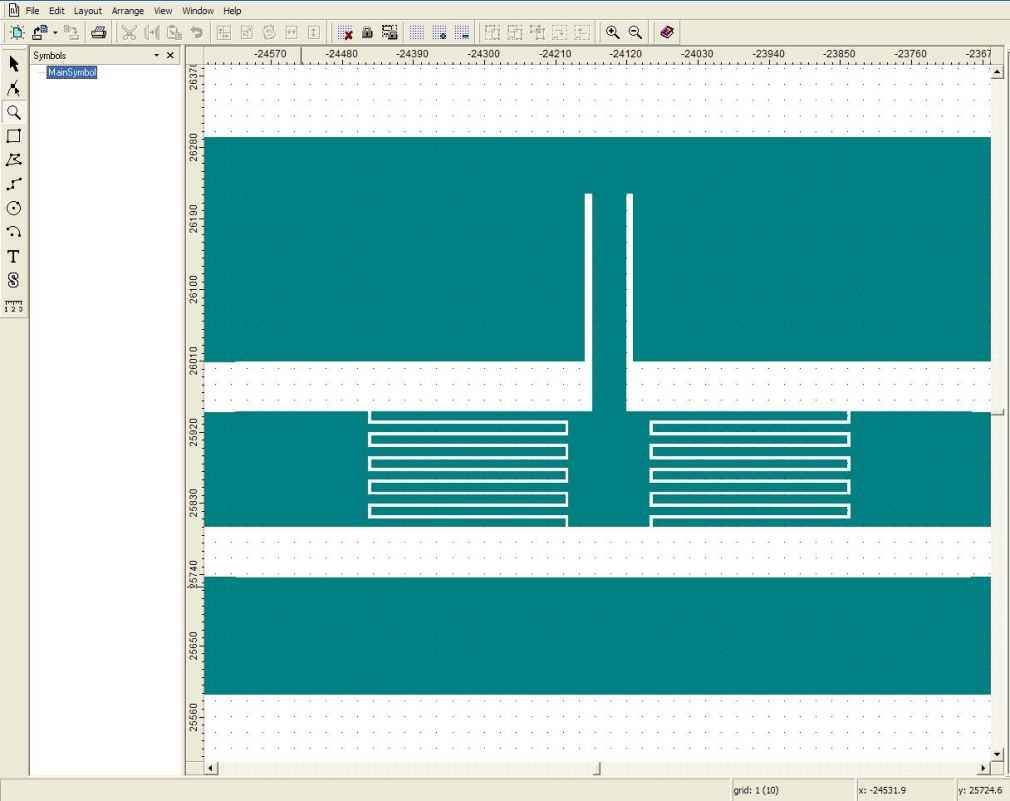The height and width of the screenshot is (801, 1010).
Task: Click the zoom out toolbar button
Action: coord(635,32)
